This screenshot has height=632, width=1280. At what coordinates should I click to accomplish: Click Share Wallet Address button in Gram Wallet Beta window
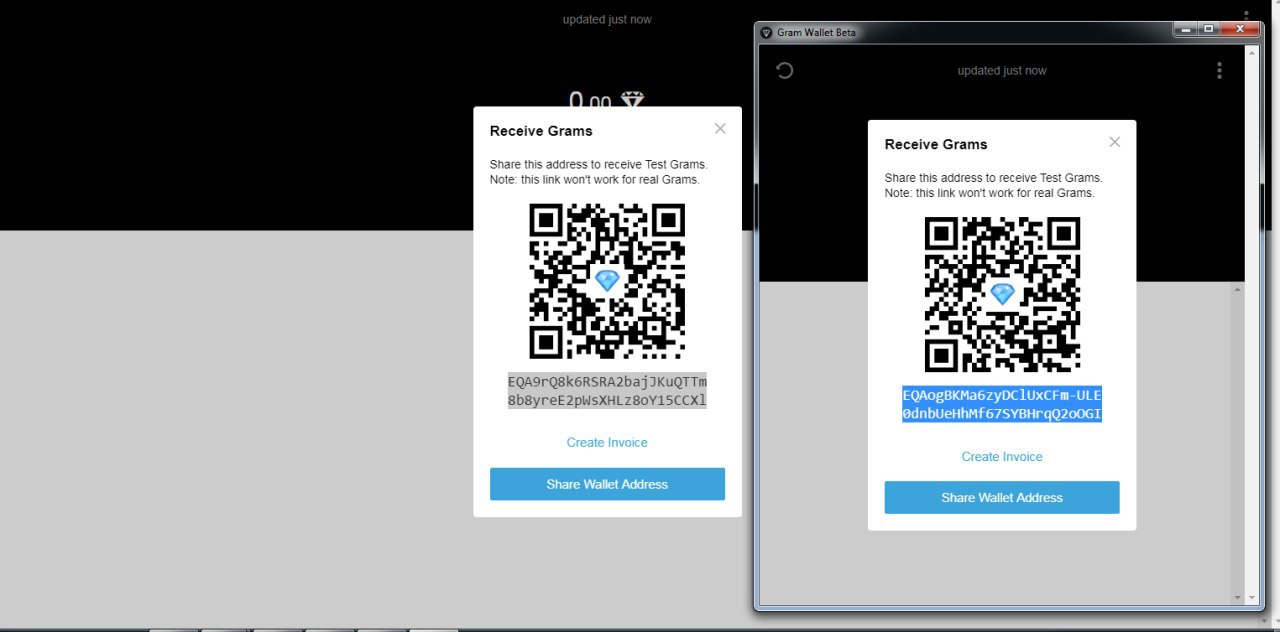point(1002,497)
